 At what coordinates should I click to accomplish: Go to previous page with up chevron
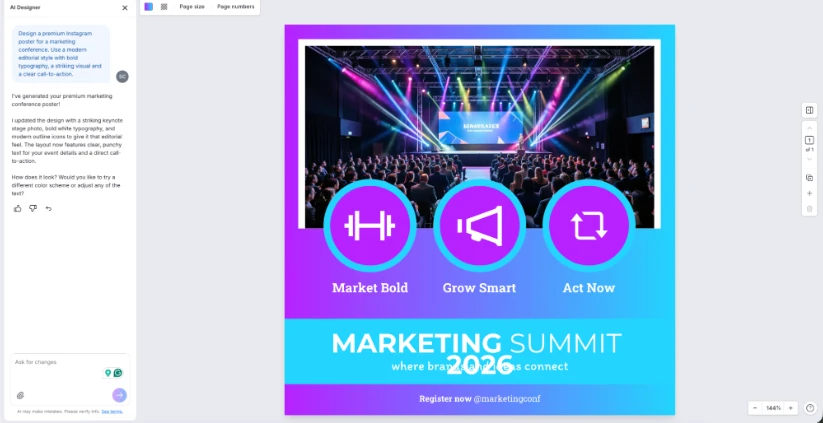pyautogui.click(x=809, y=128)
